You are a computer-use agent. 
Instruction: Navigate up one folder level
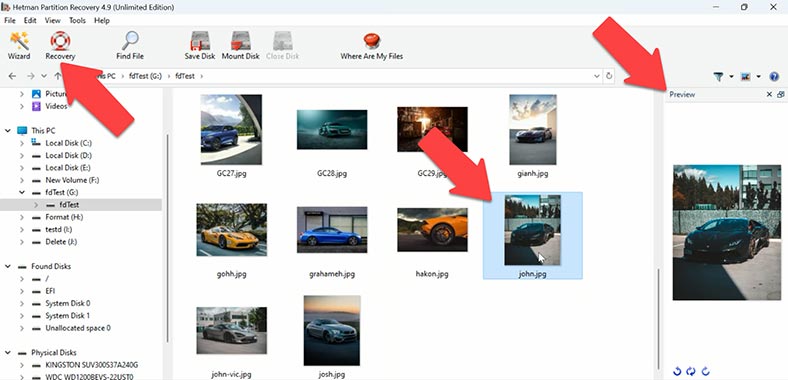click(x=58, y=76)
